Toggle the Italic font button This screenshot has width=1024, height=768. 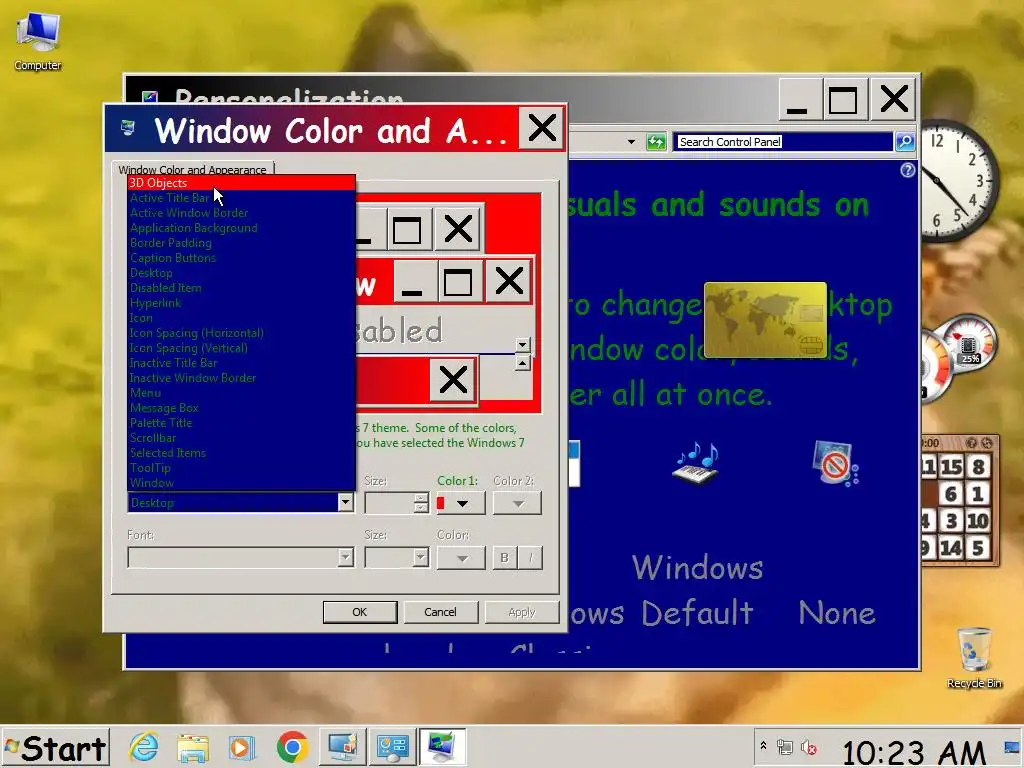pos(530,558)
